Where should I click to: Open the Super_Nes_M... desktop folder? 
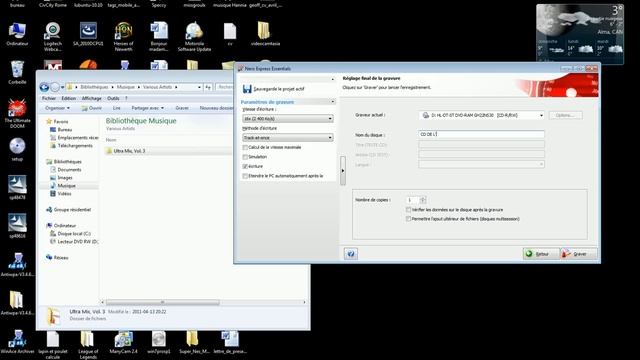point(194,342)
